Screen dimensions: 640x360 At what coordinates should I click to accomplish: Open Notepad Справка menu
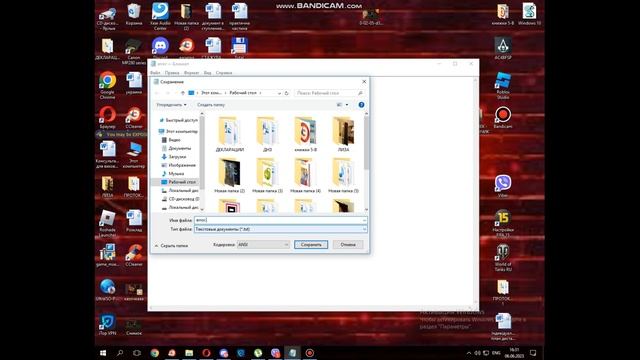[224, 73]
